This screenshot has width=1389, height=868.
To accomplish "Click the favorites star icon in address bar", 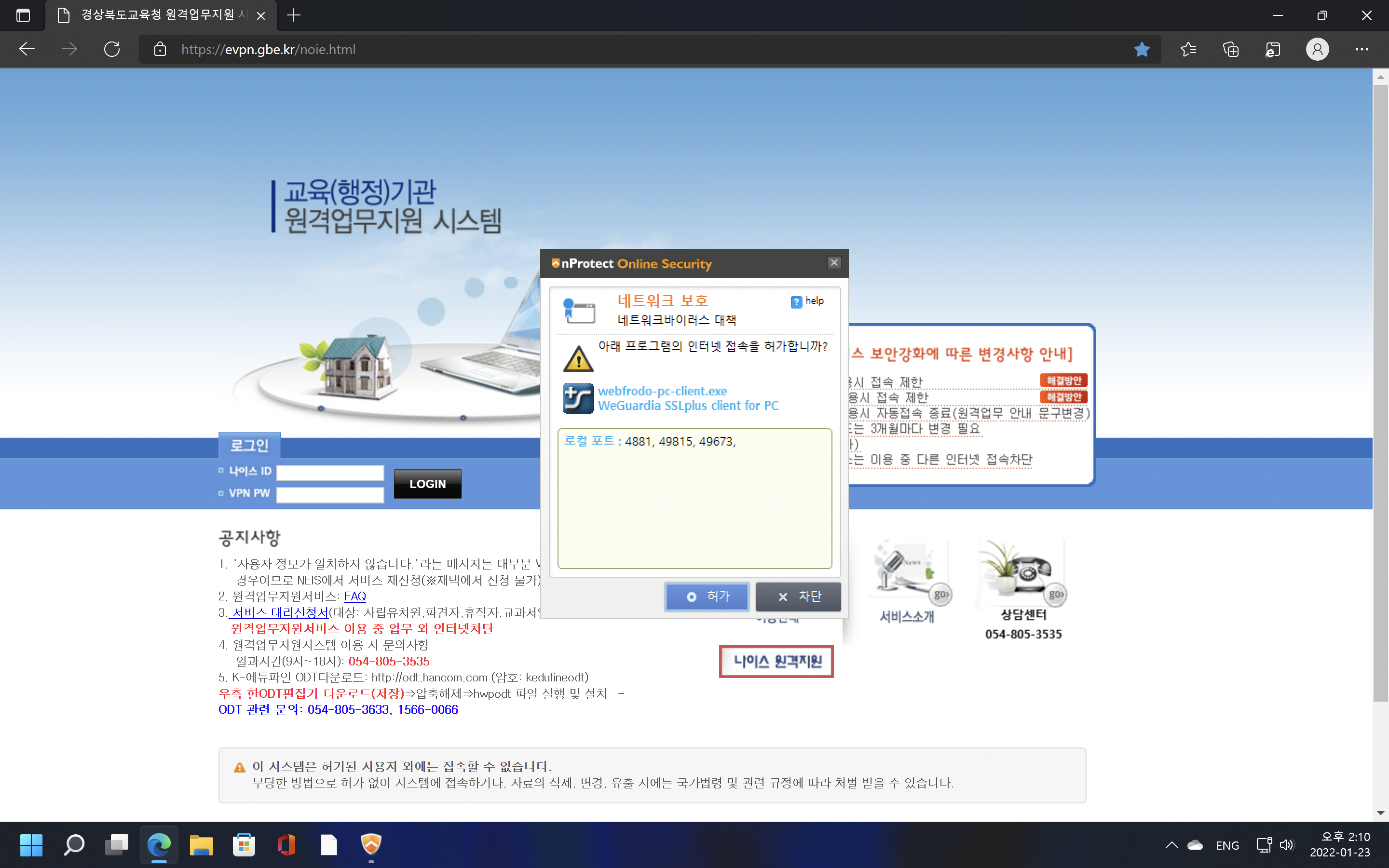I will pyautogui.click(x=1142, y=49).
